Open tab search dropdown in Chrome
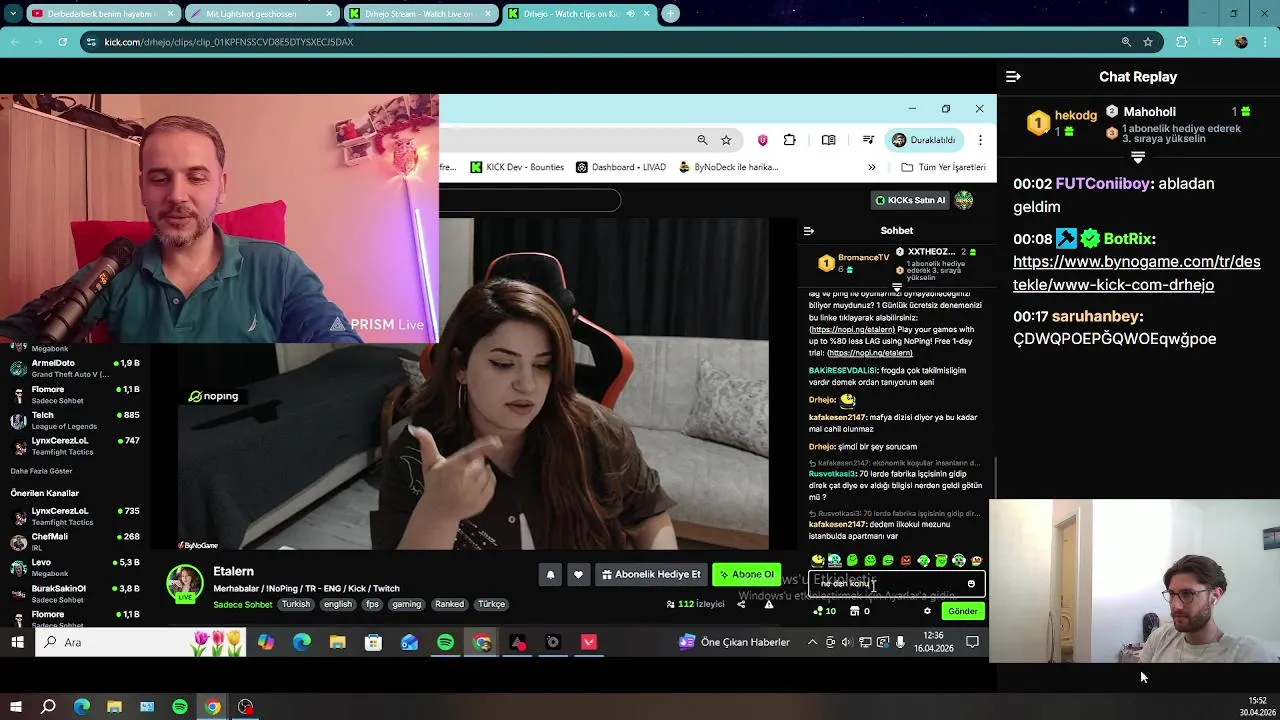 pos(14,14)
